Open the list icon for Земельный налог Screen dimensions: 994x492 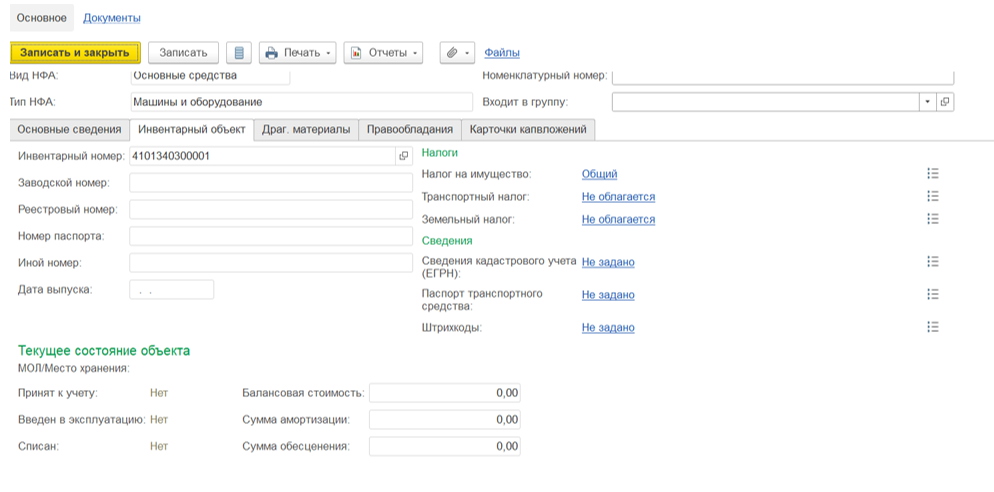tap(932, 219)
